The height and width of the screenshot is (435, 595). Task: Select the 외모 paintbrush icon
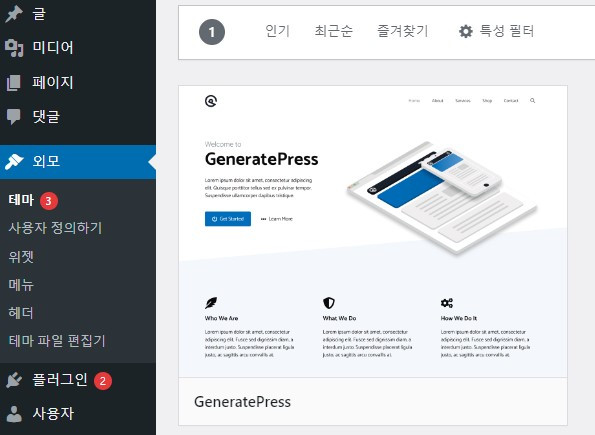[14, 162]
